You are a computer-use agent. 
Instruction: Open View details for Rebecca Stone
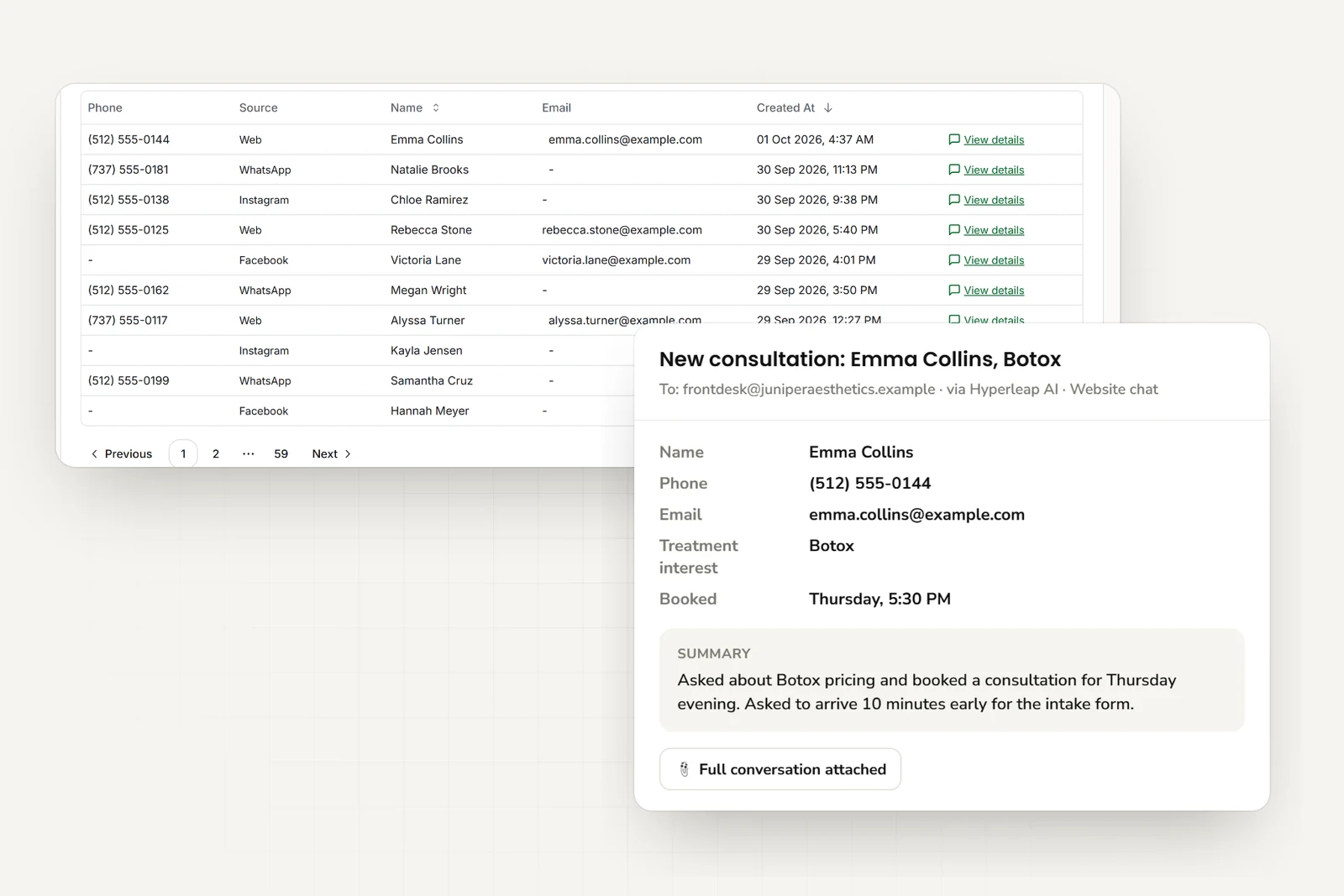click(994, 230)
